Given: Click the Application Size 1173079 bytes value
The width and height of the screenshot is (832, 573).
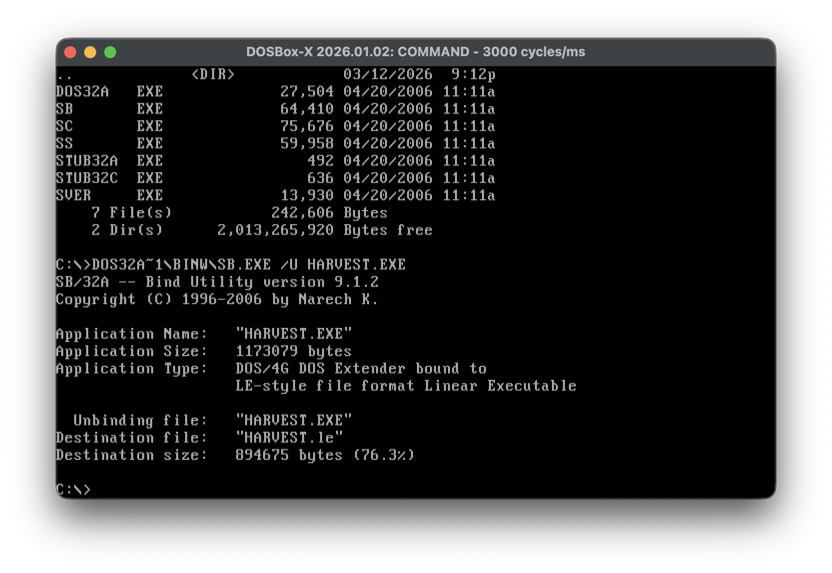Looking at the screenshot, I should tap(293, 351).
